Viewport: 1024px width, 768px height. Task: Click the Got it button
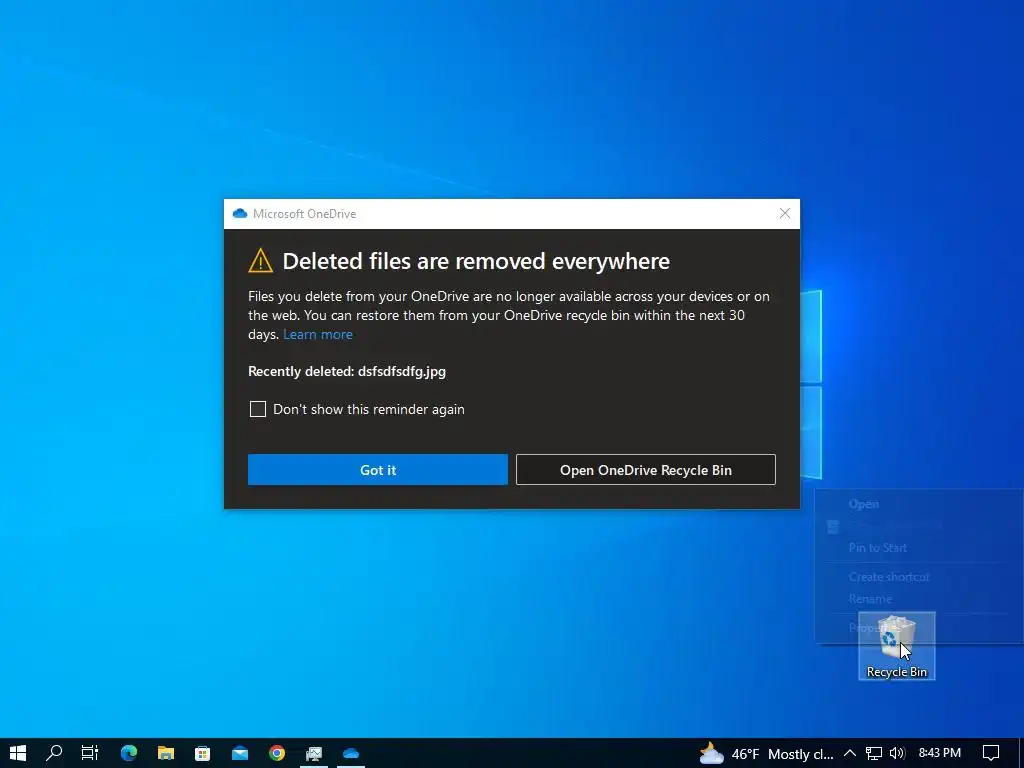pyautogui.click(x=377, y=470)
